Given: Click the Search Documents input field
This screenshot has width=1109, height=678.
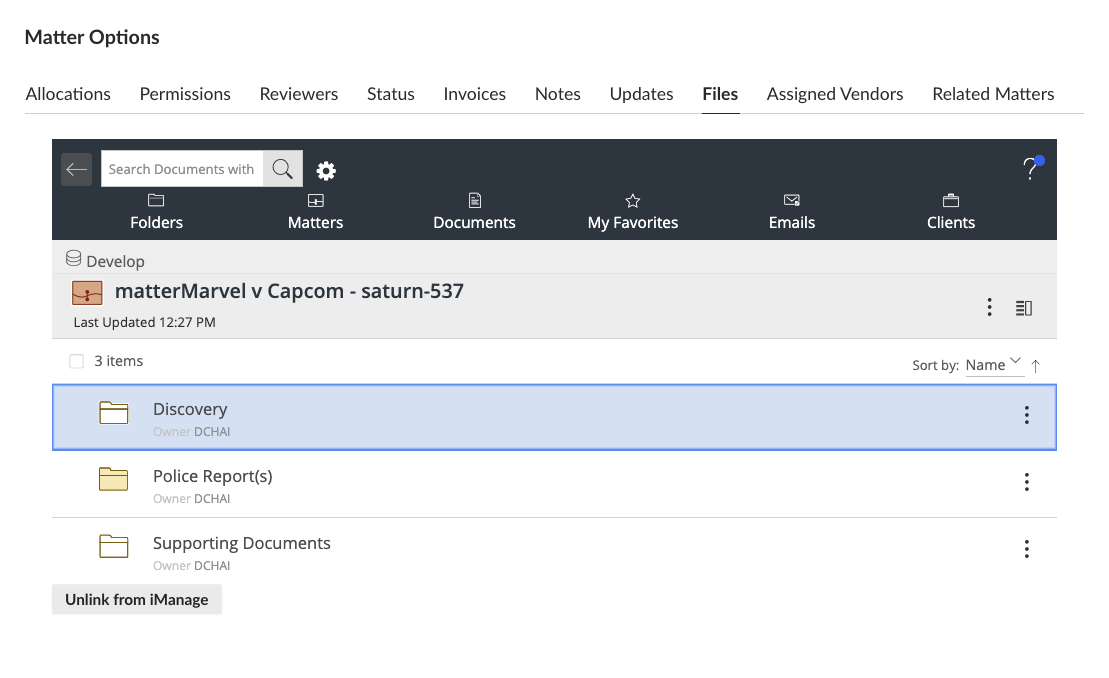Looking at the screenshot, I should pos(182,169).
